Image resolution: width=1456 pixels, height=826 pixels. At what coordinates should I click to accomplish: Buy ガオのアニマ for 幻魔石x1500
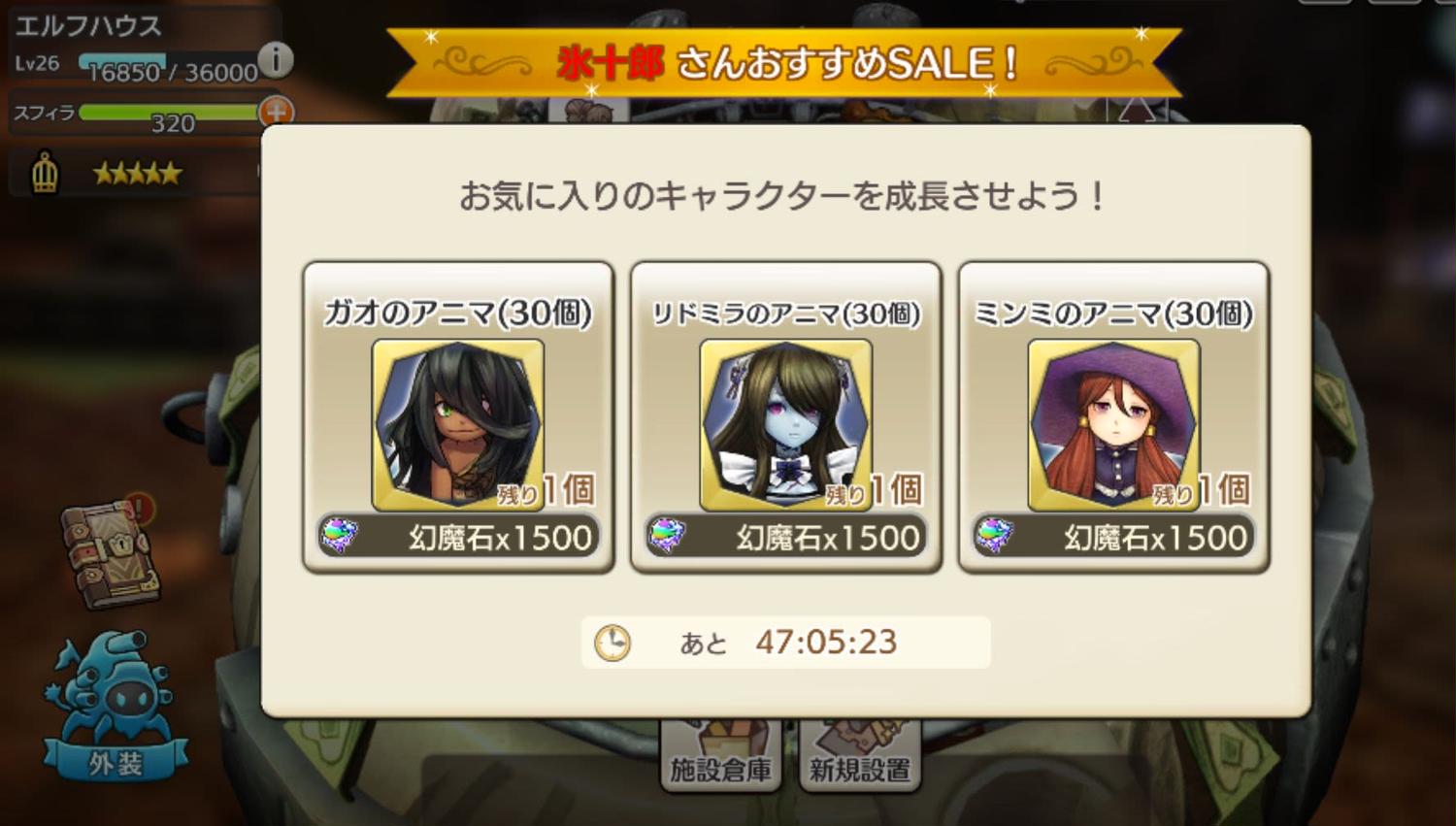(458, 537)
